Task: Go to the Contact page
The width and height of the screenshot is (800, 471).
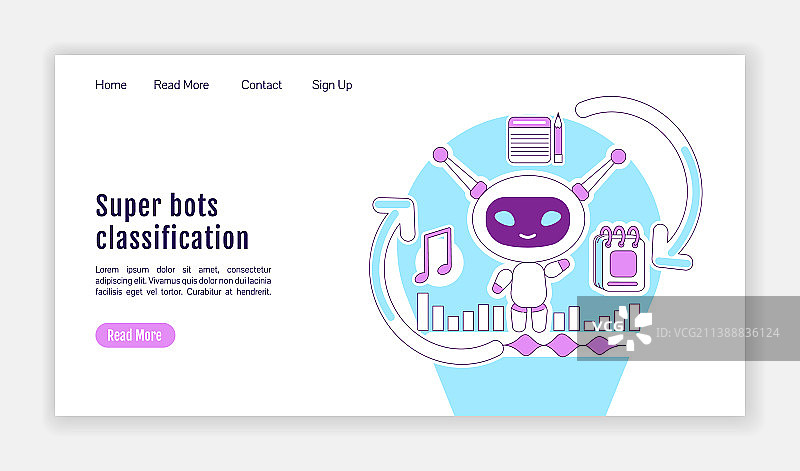Action: [261, 85]
